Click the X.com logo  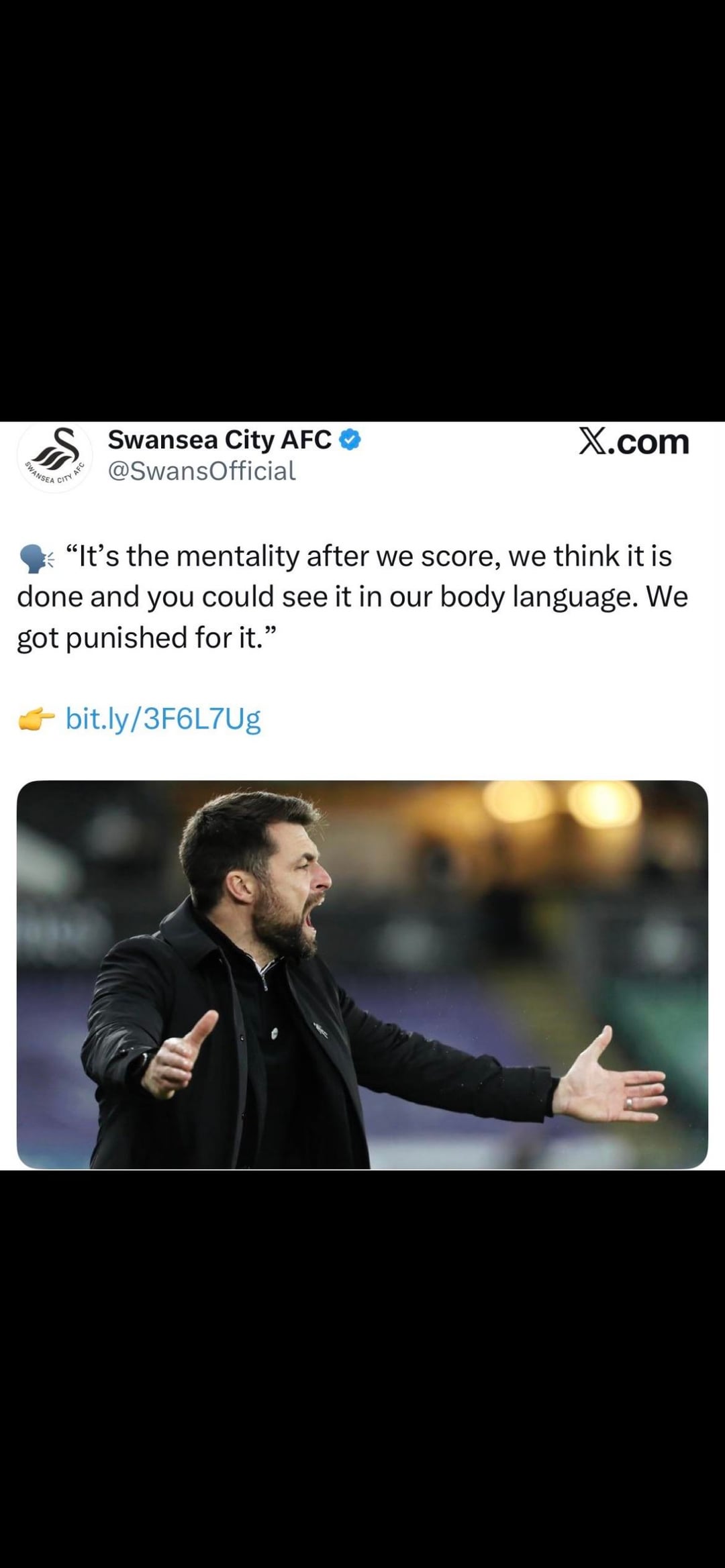click(634, 442)
